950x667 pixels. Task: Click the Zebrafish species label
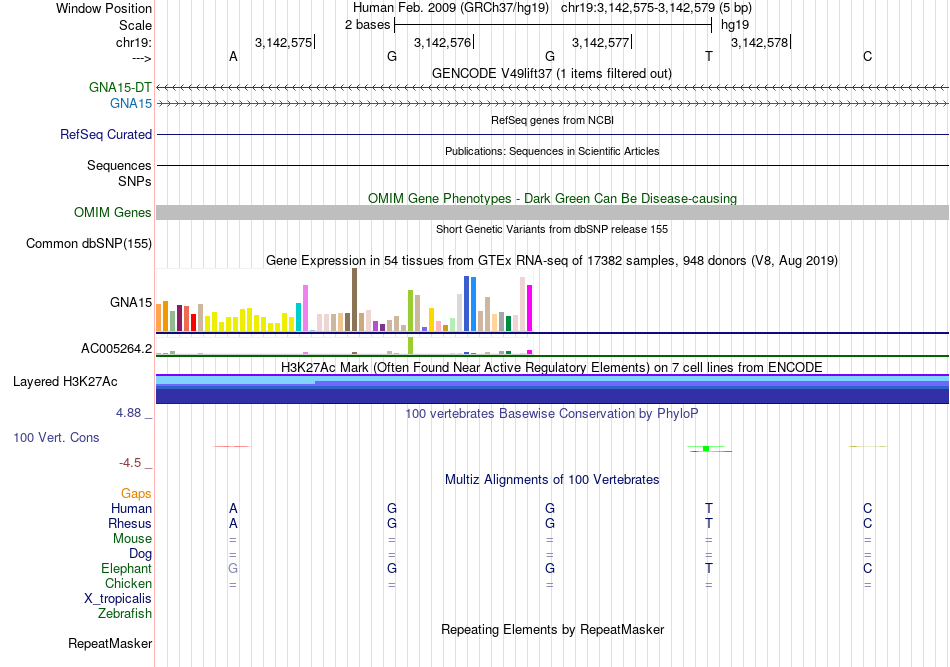pos(125,613)
